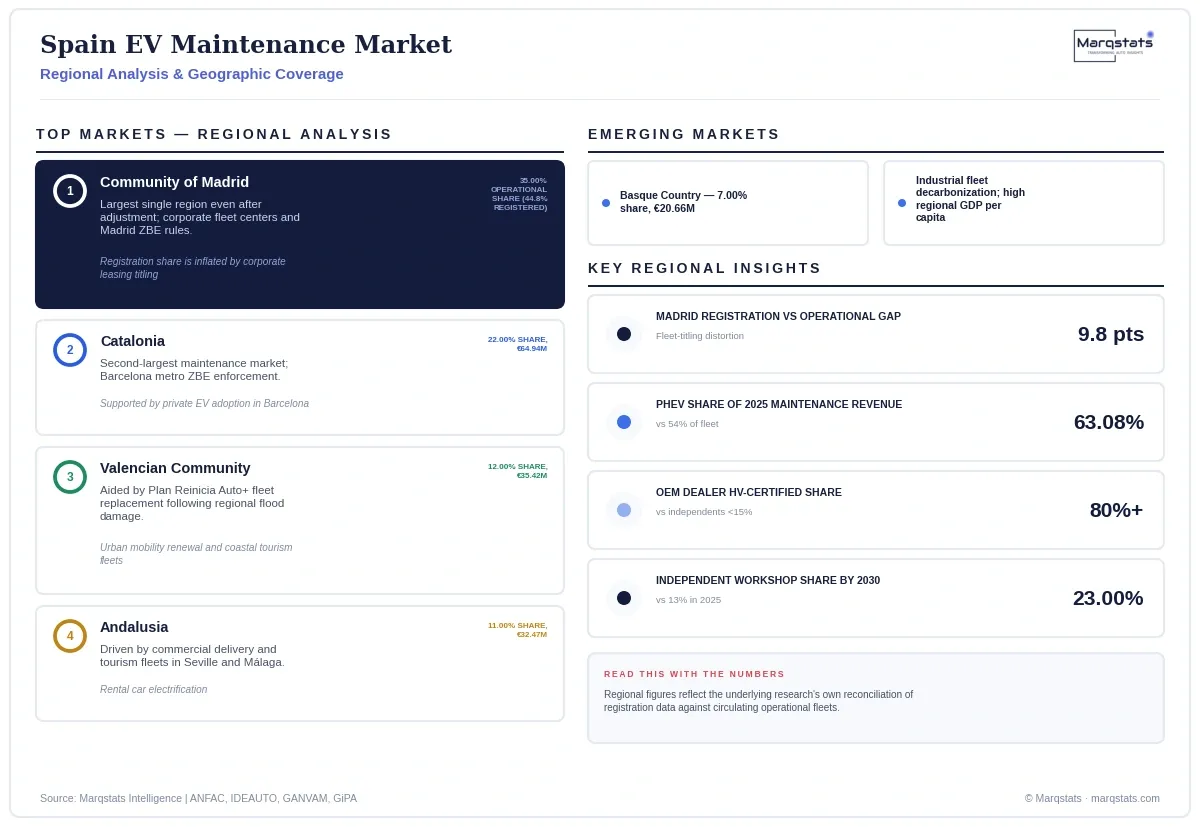Click the Valencian Community heading
This screenshot has height=827, width=1200.
[175, 468]
